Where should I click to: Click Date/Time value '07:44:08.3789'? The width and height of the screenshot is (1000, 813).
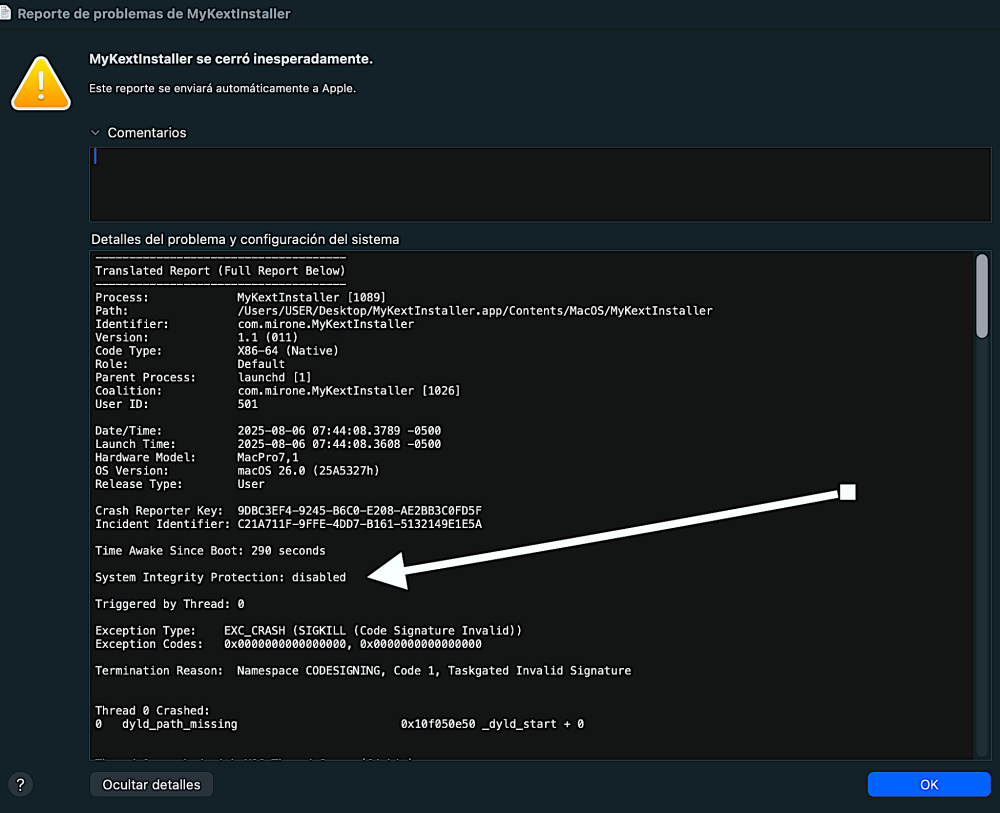(356, 431)
